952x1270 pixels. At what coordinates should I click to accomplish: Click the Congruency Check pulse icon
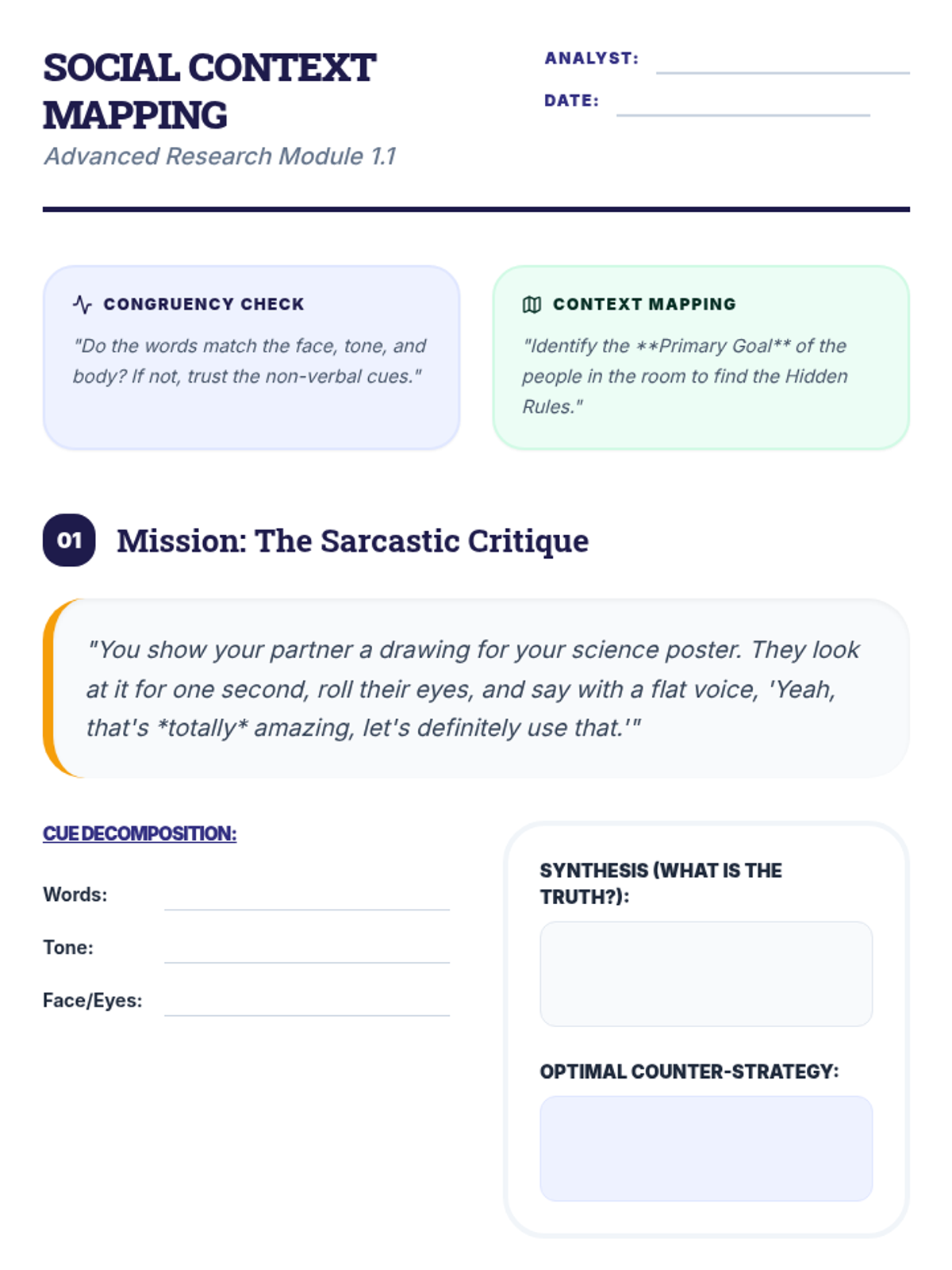[x=83, y=304]
